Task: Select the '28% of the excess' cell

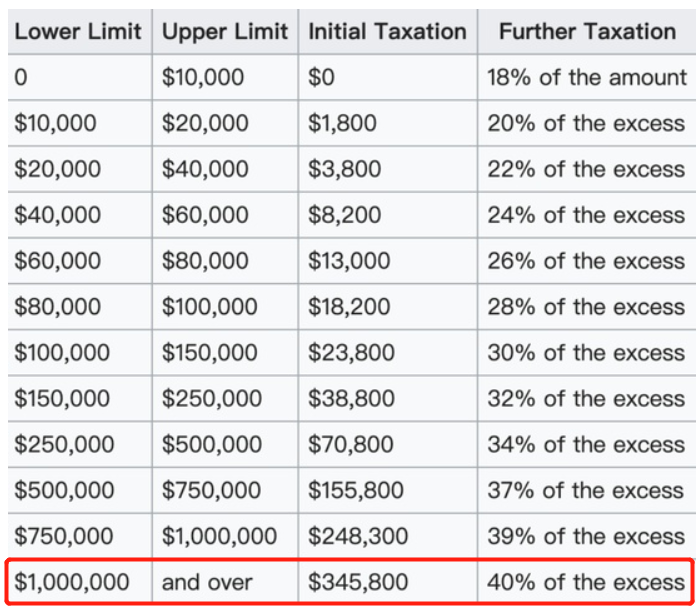Action: (586, 308)
